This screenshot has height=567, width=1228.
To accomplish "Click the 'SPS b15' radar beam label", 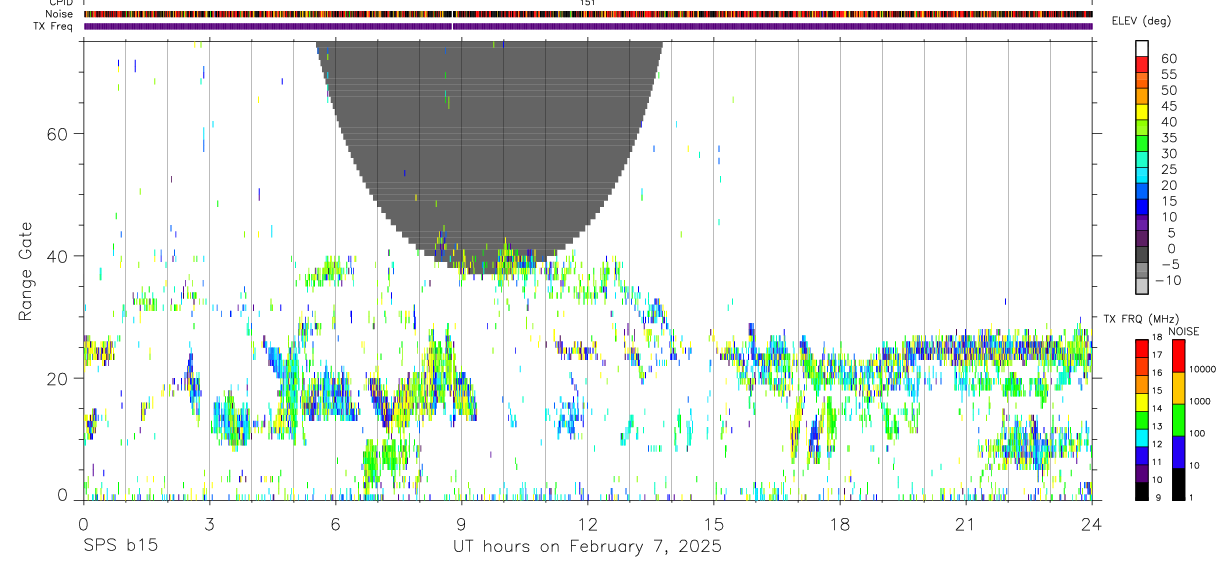I will click(120, 547).
